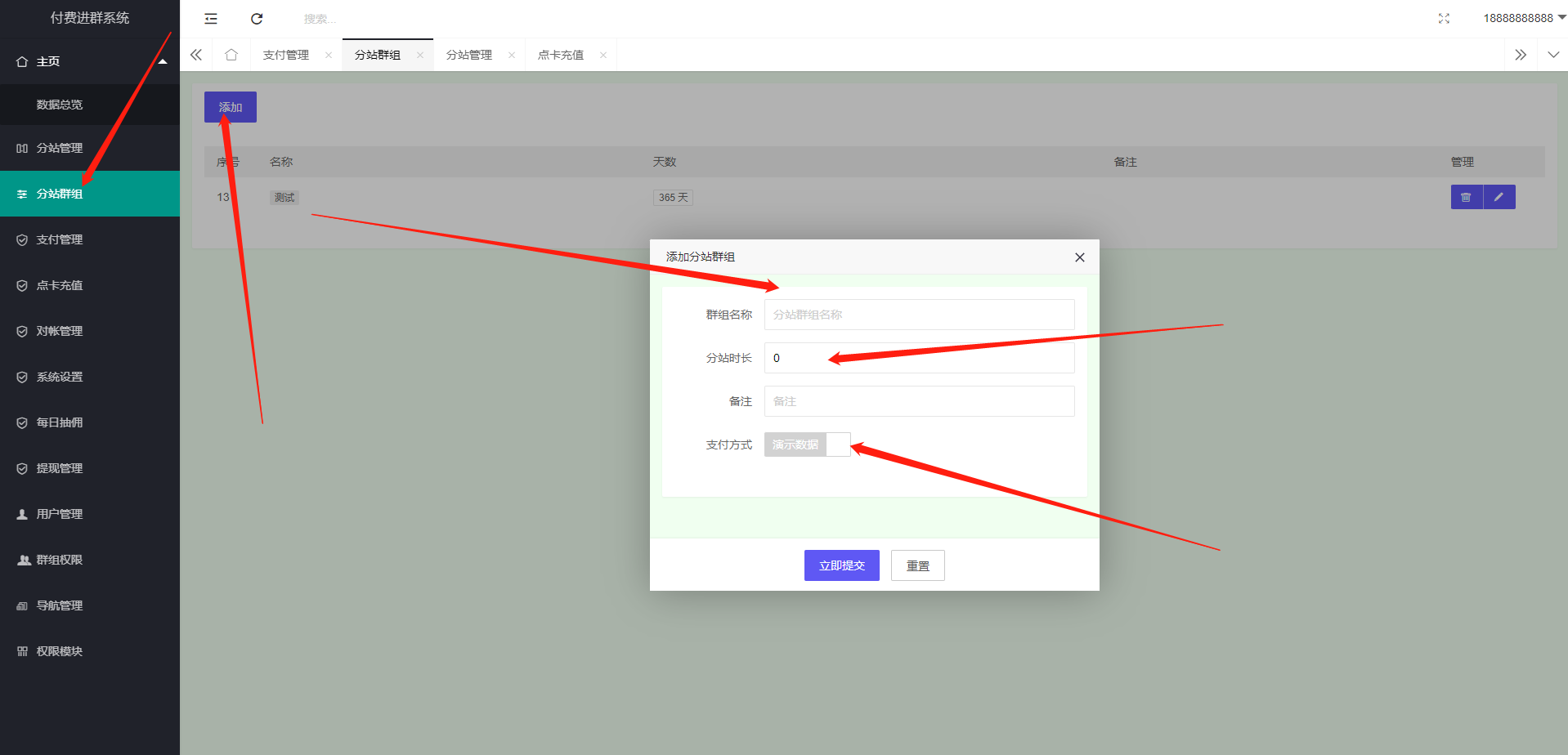Collapse the 主页 sidebar section
This screenshot has width=1568, height=755.
pos(162,62)
